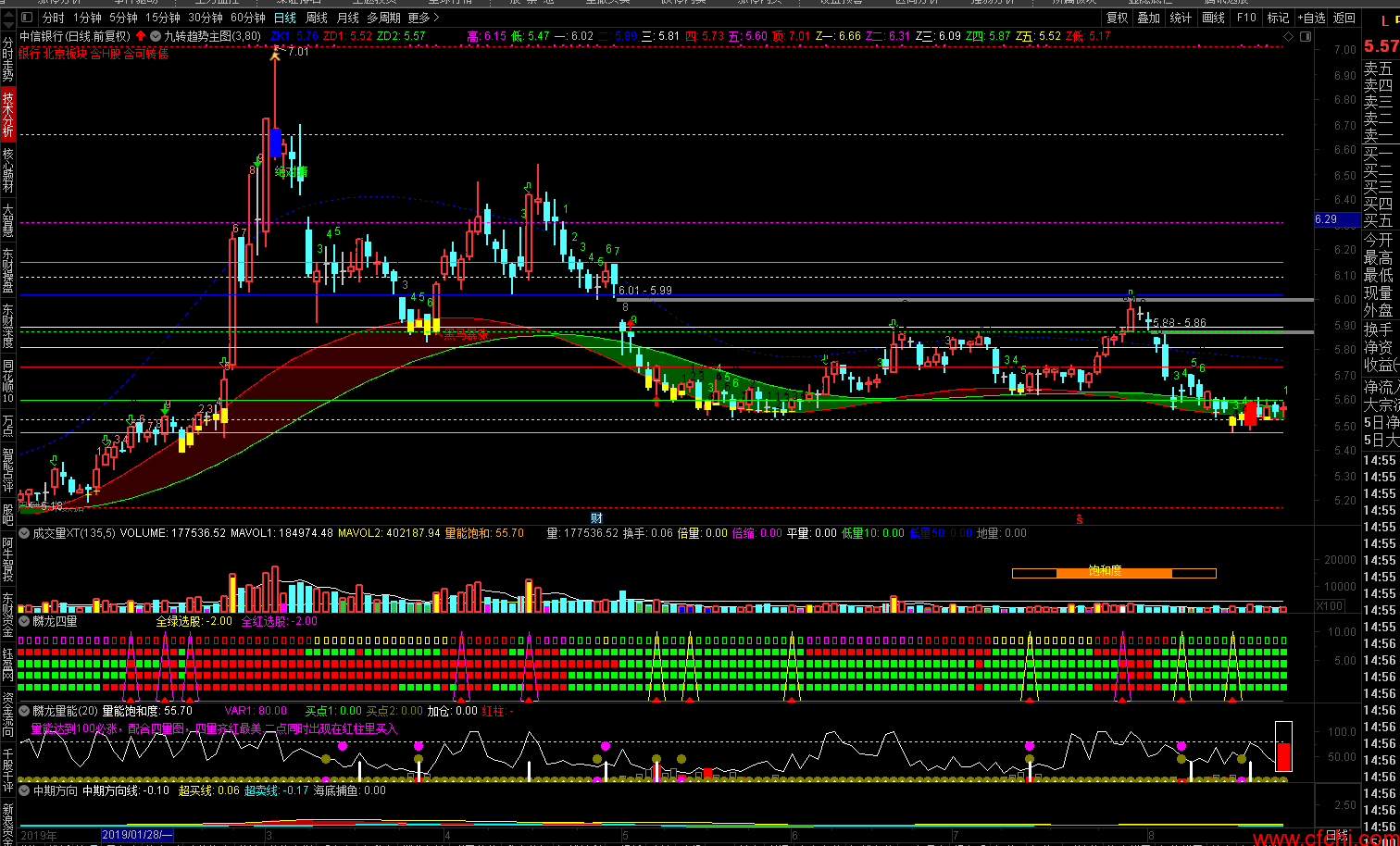Viewport: 1400px width, 846px height.
Task: Click the running-man icon at 7.01 peak
Action: tap(275, 55)
